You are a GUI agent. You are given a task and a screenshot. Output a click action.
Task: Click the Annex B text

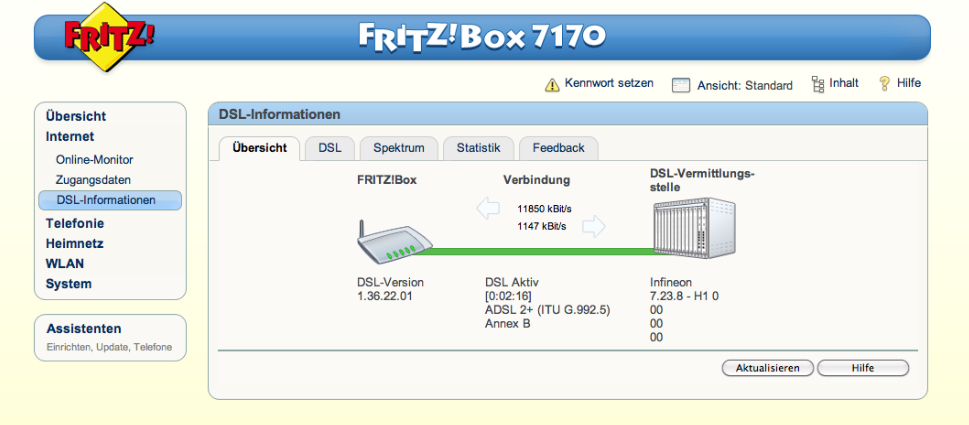pos(507,324)
